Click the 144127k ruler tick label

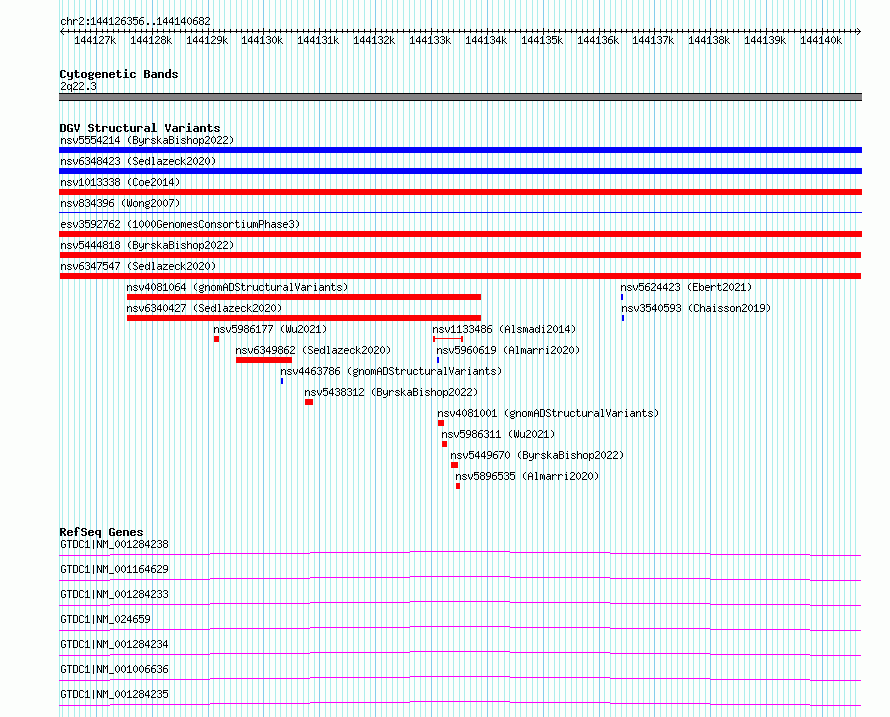pos(95,40)
